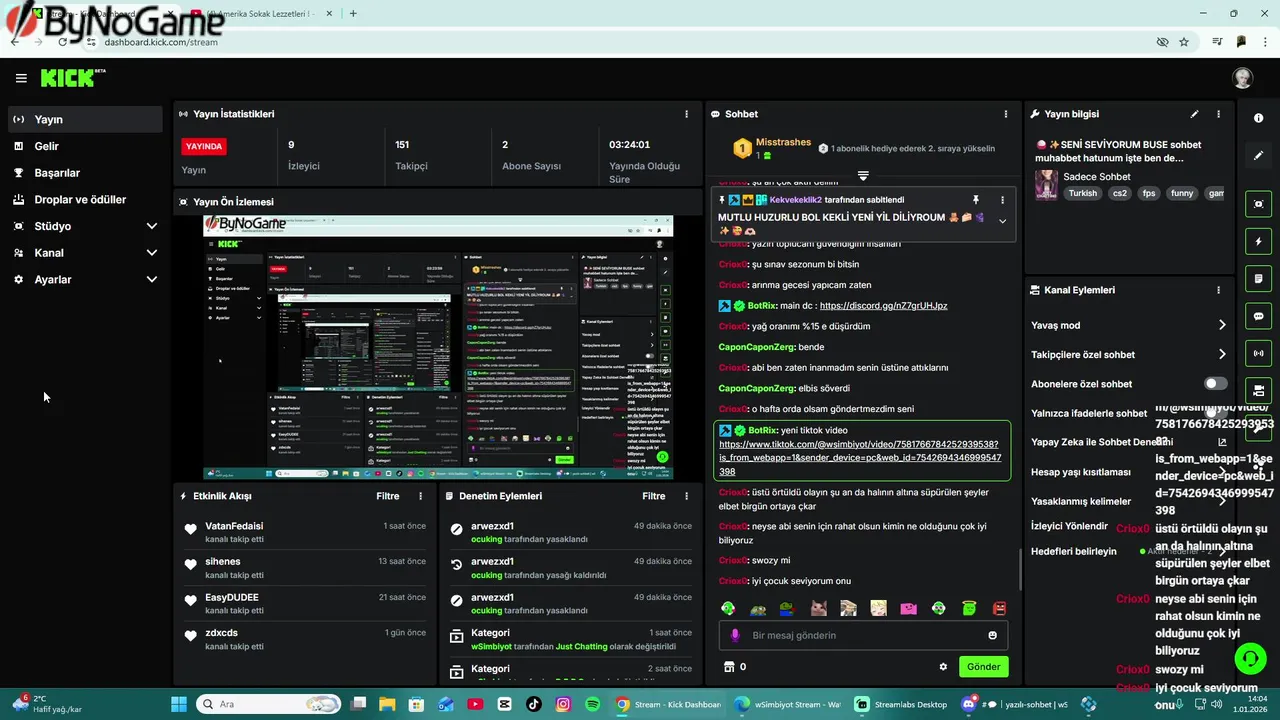The height and width of the screenshot is (720, 1280).
Task: Open Windows Start menu
Action: tap(179, 704)
